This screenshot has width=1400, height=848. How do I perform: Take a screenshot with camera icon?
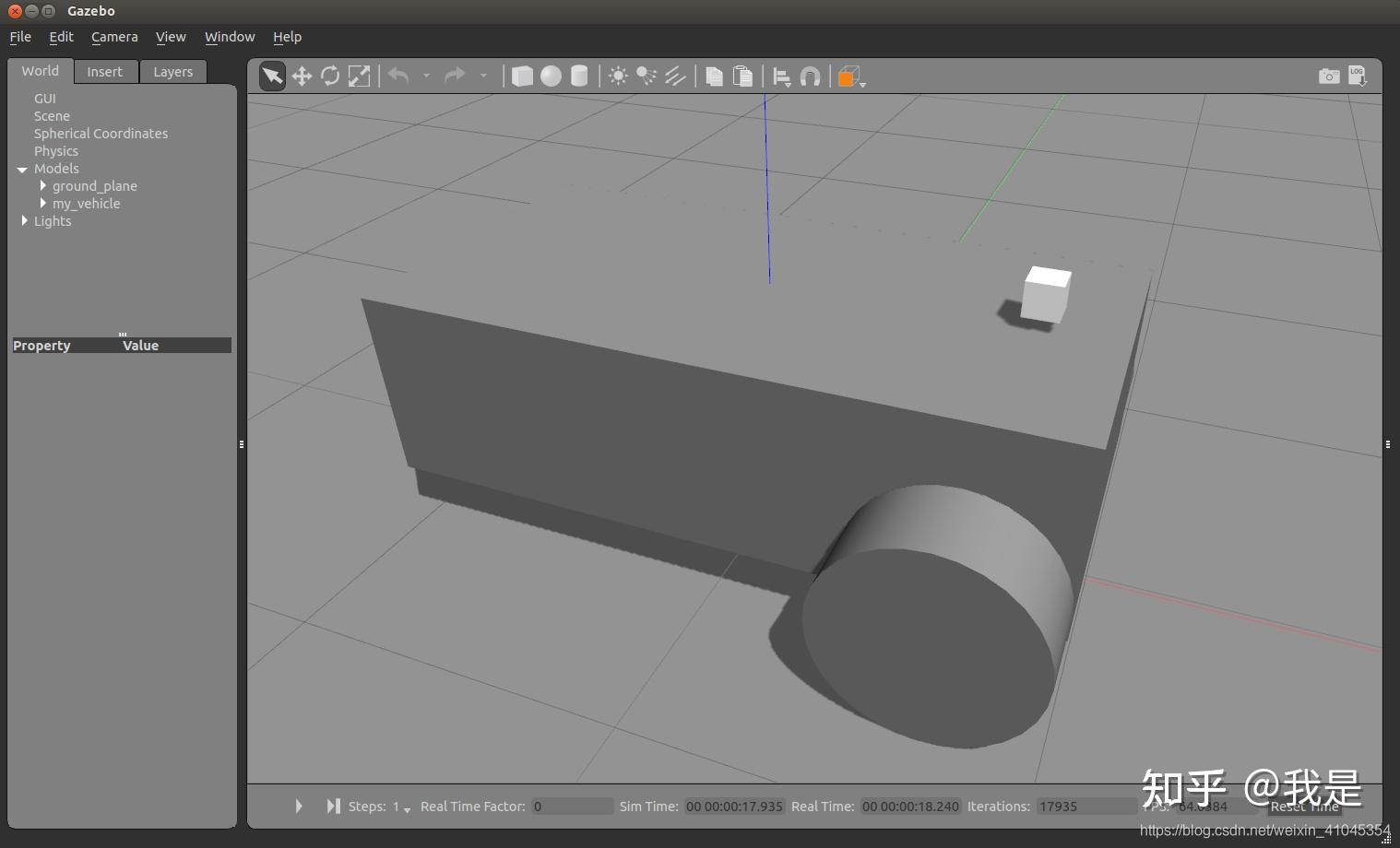[1328, 77]
